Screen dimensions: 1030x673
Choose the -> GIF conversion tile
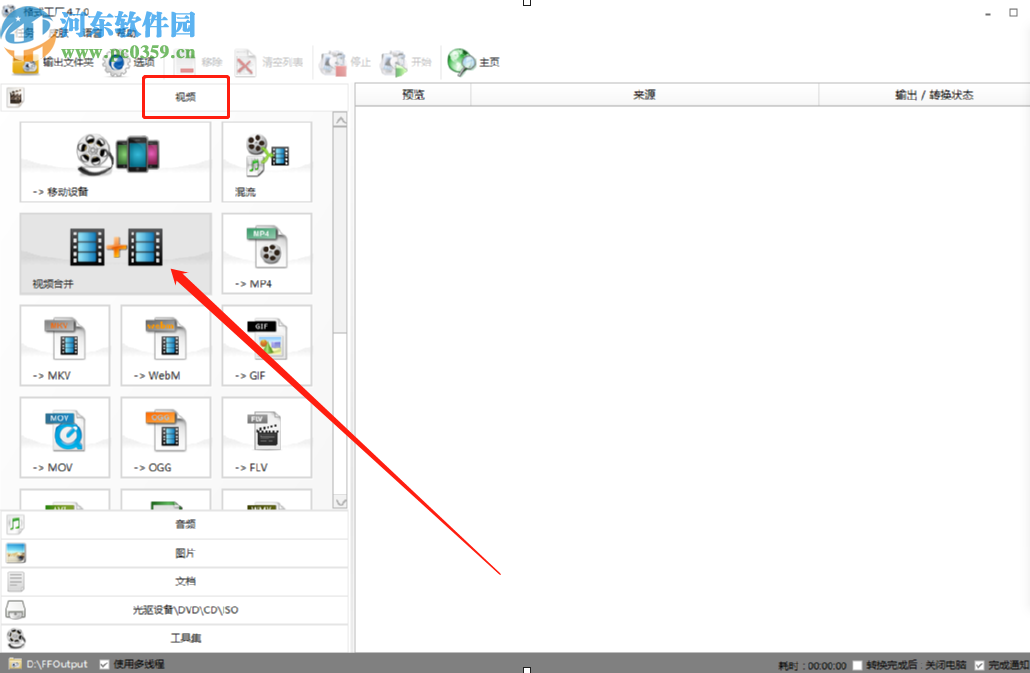pyautogui.click(x=267, y=345)
